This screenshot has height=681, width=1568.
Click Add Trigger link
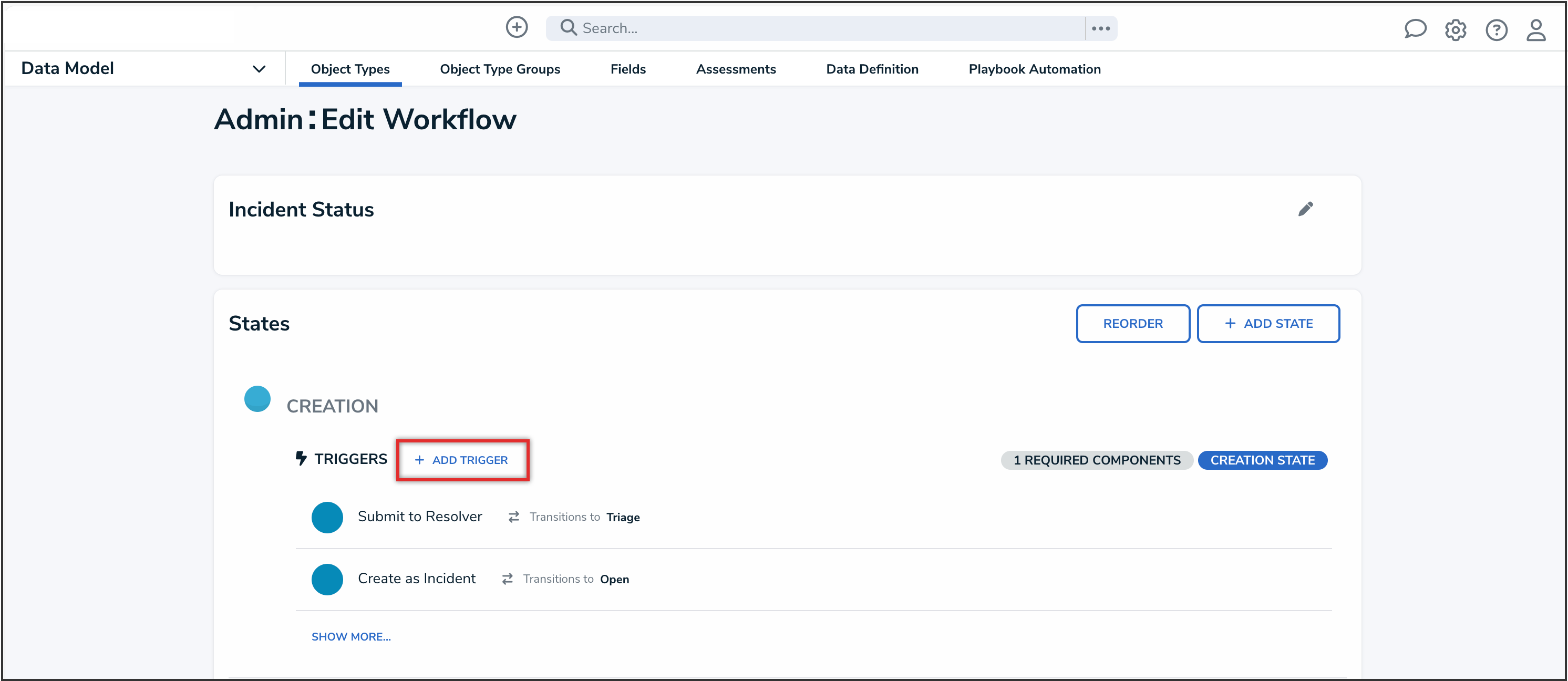(x=462, y=460)
